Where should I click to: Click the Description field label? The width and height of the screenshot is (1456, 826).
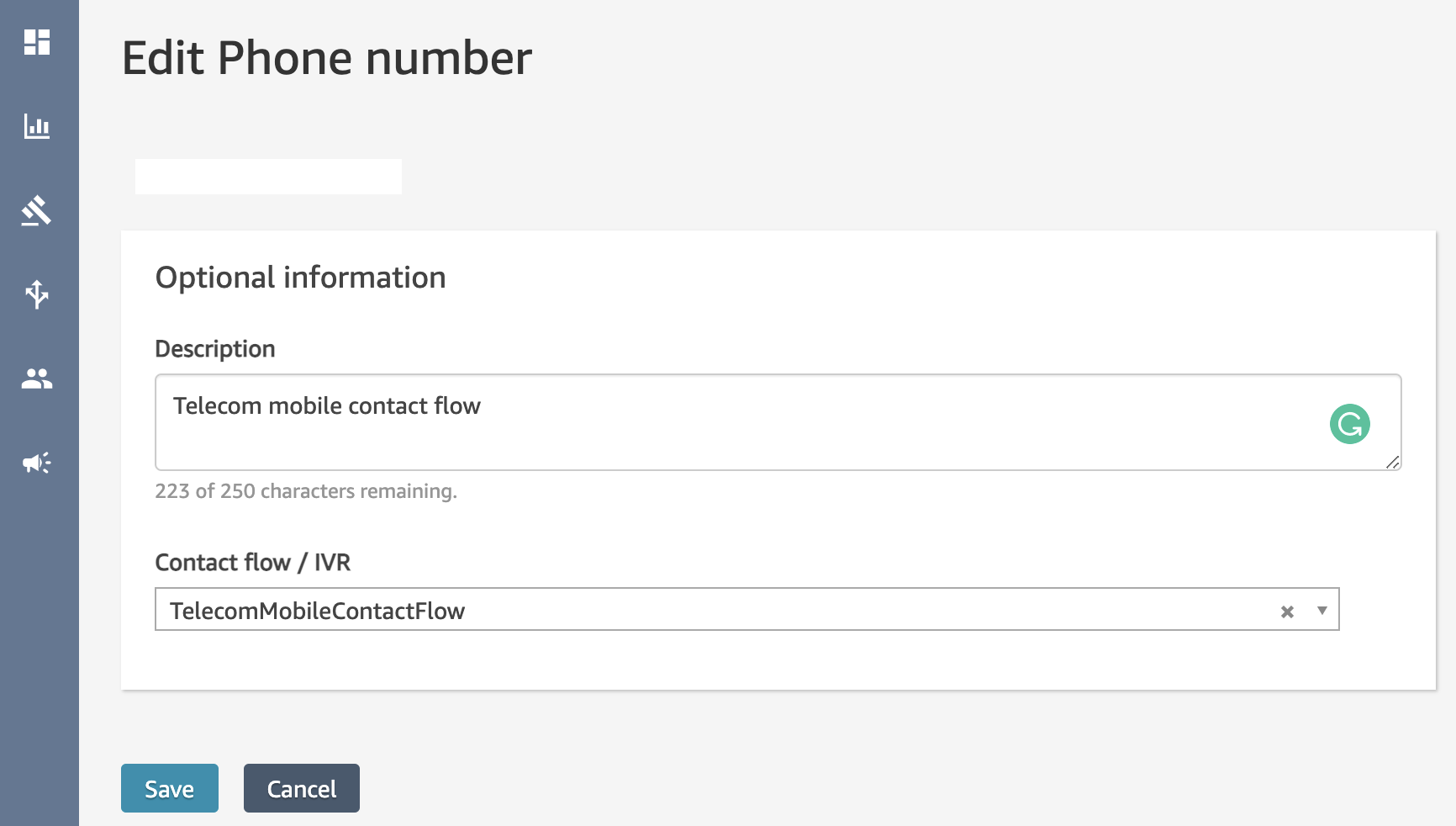click(215, 349)
